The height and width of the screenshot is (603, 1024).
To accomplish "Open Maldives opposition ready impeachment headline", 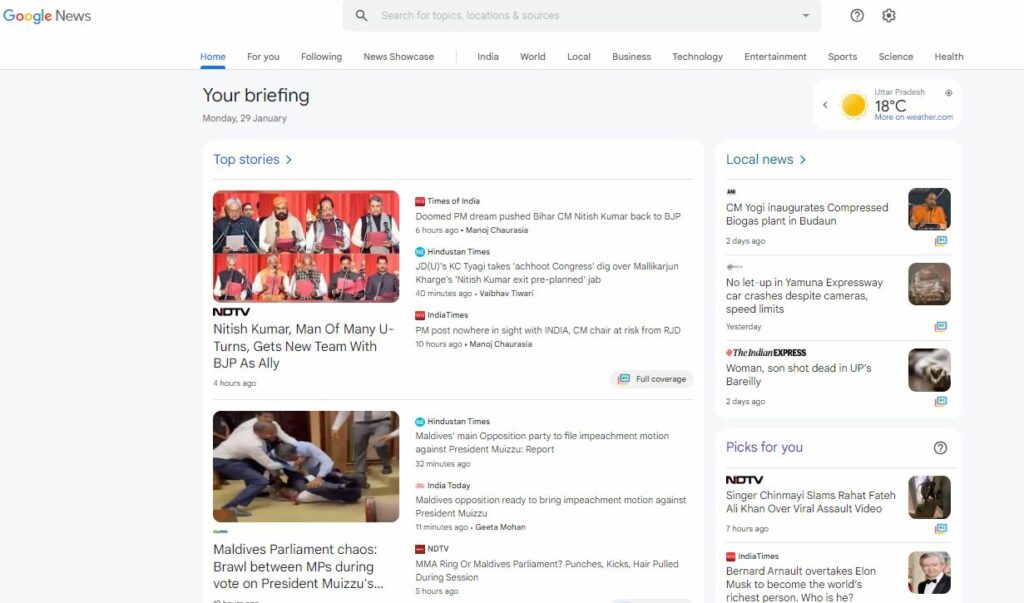I will (551, 506).
